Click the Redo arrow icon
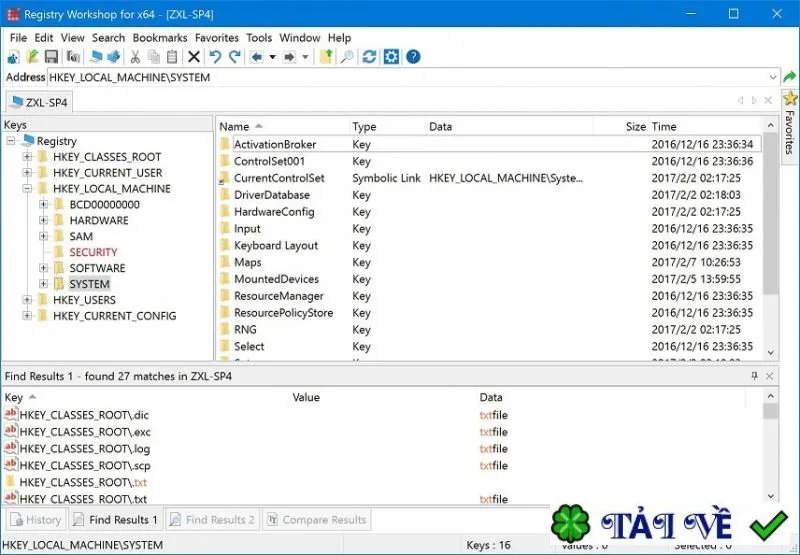Viewport: 800px width, 555px height. pyautogui.click(x=235, y=57)
